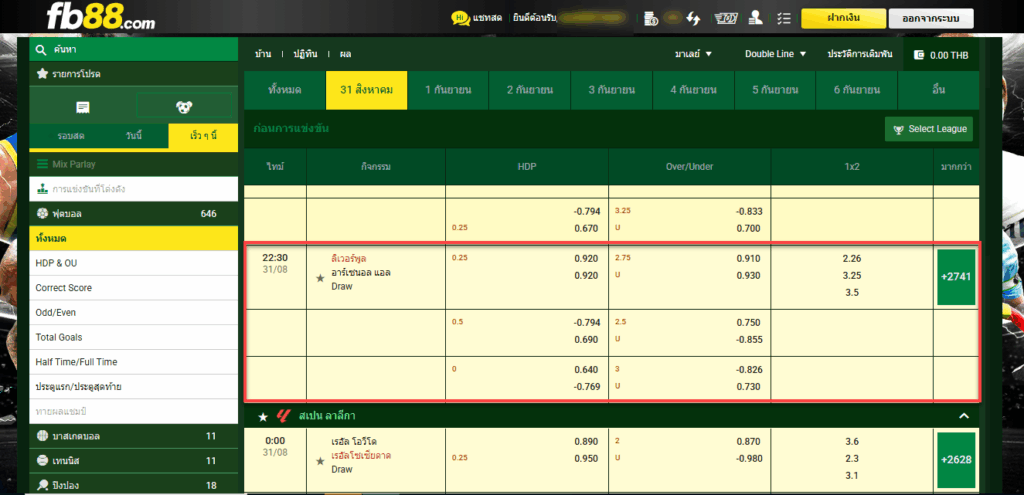
Task: Select the อื่น date tab
Action: click(x=938, y=90)
